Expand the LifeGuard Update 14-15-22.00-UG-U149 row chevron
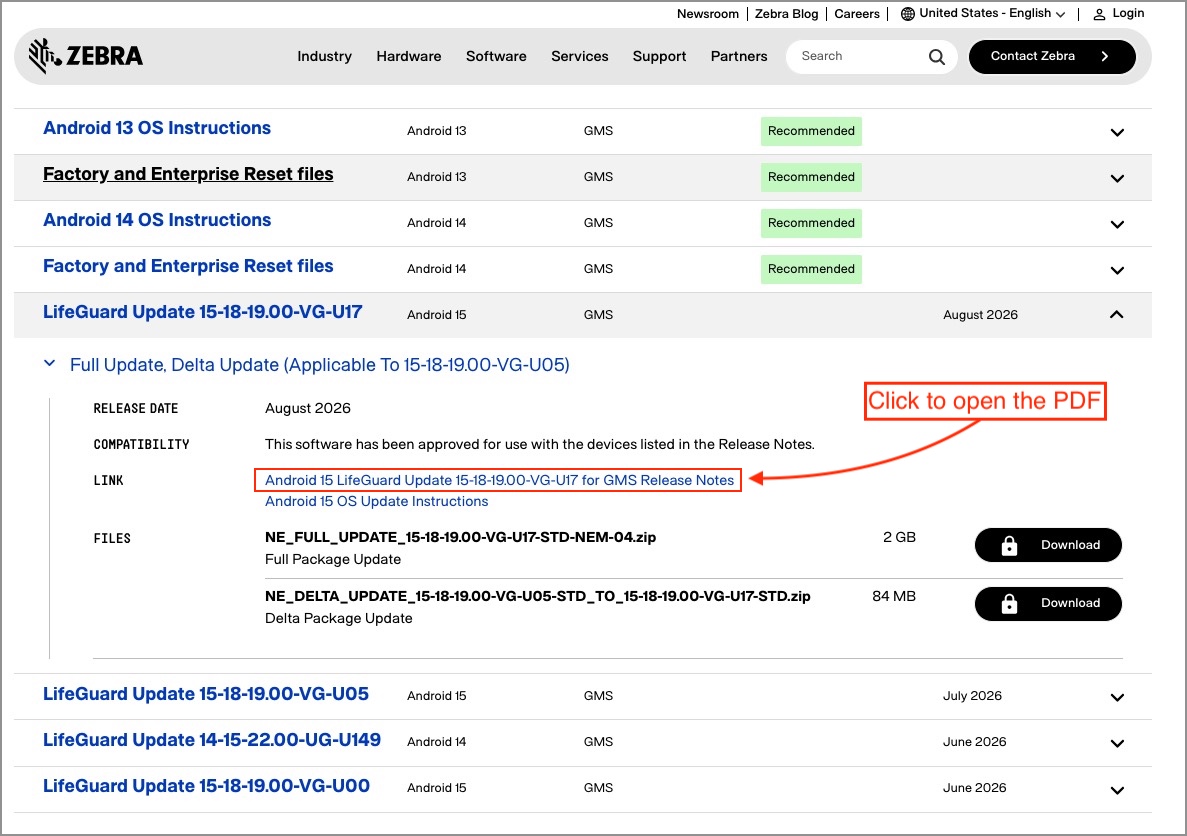This screenshot has height=836, width=1187. [1117, 744]
